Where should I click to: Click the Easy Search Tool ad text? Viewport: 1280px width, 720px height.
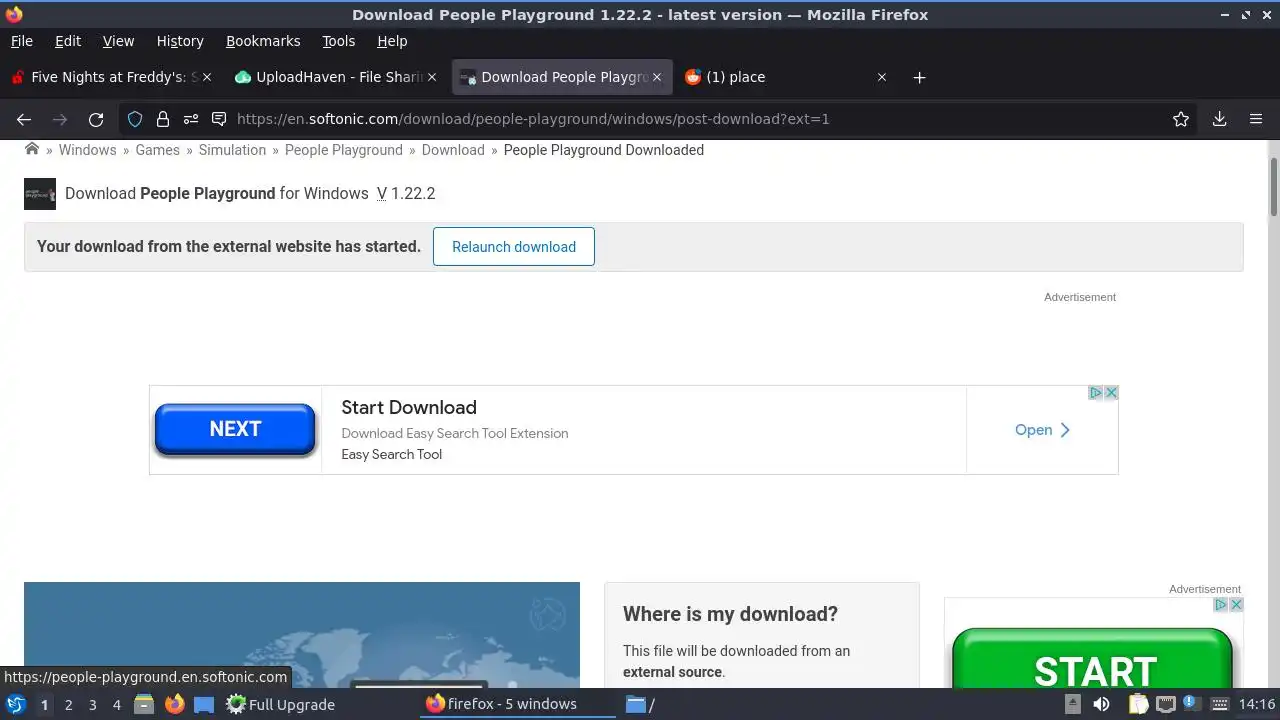click(391, 454)
